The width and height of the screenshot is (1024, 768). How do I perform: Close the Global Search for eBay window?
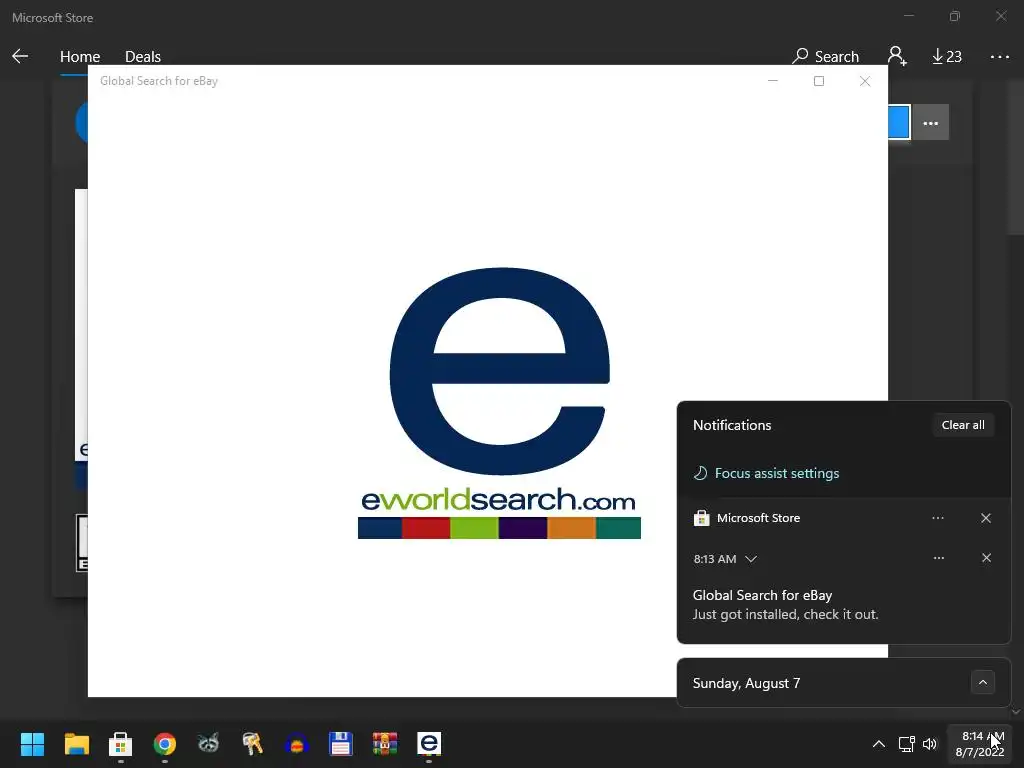click(x=865, y=81)
